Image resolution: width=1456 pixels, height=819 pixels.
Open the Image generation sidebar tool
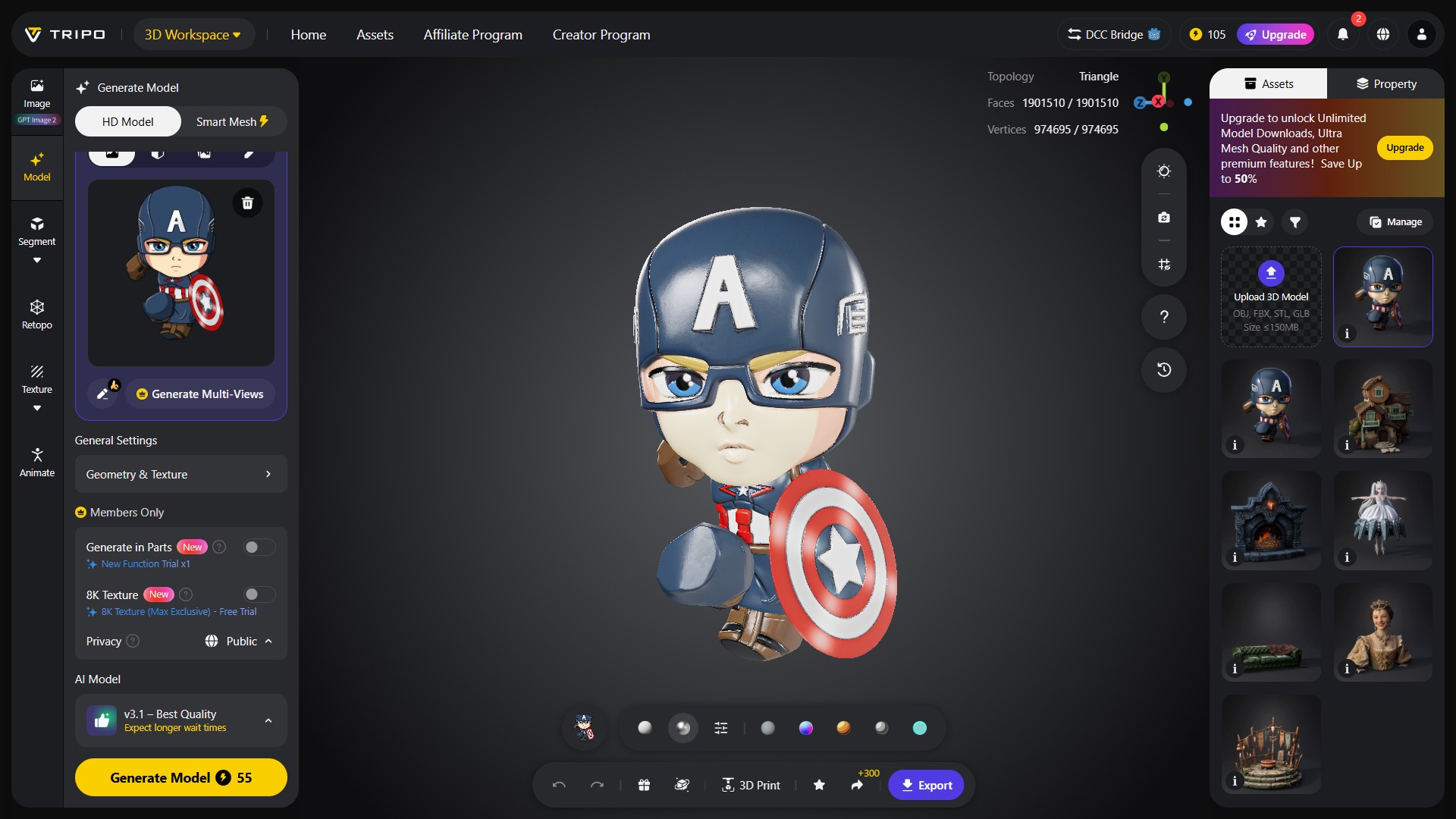[36, 101]
